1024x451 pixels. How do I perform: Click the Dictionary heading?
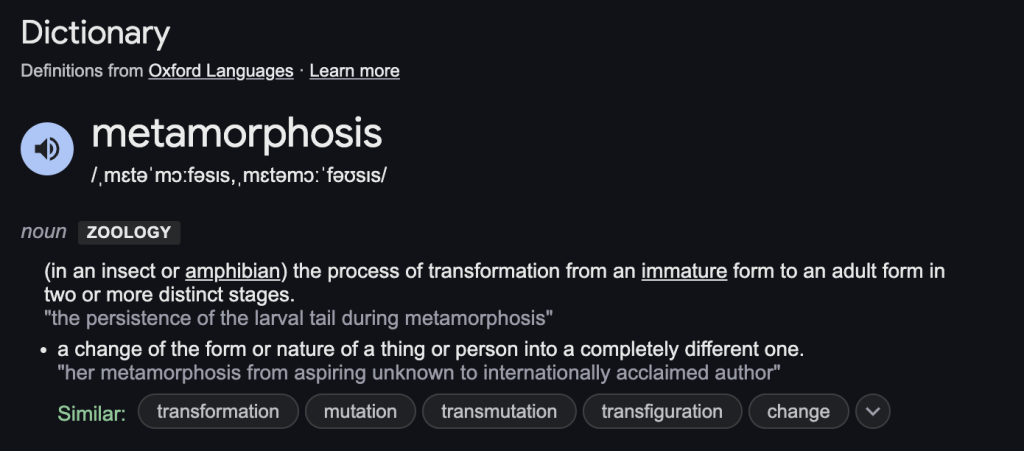[95, 33]
